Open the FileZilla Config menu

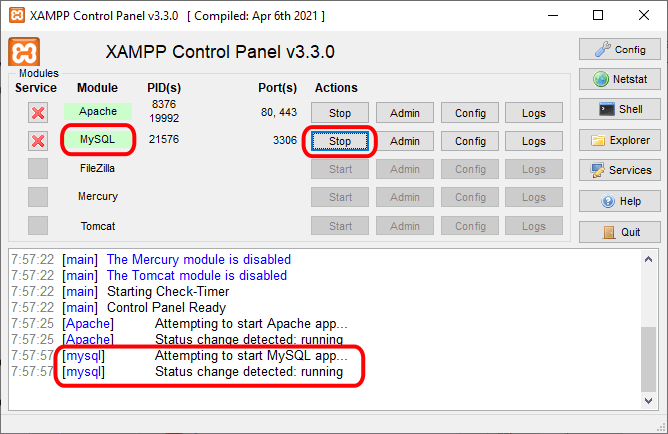click(x=470, y=169)
